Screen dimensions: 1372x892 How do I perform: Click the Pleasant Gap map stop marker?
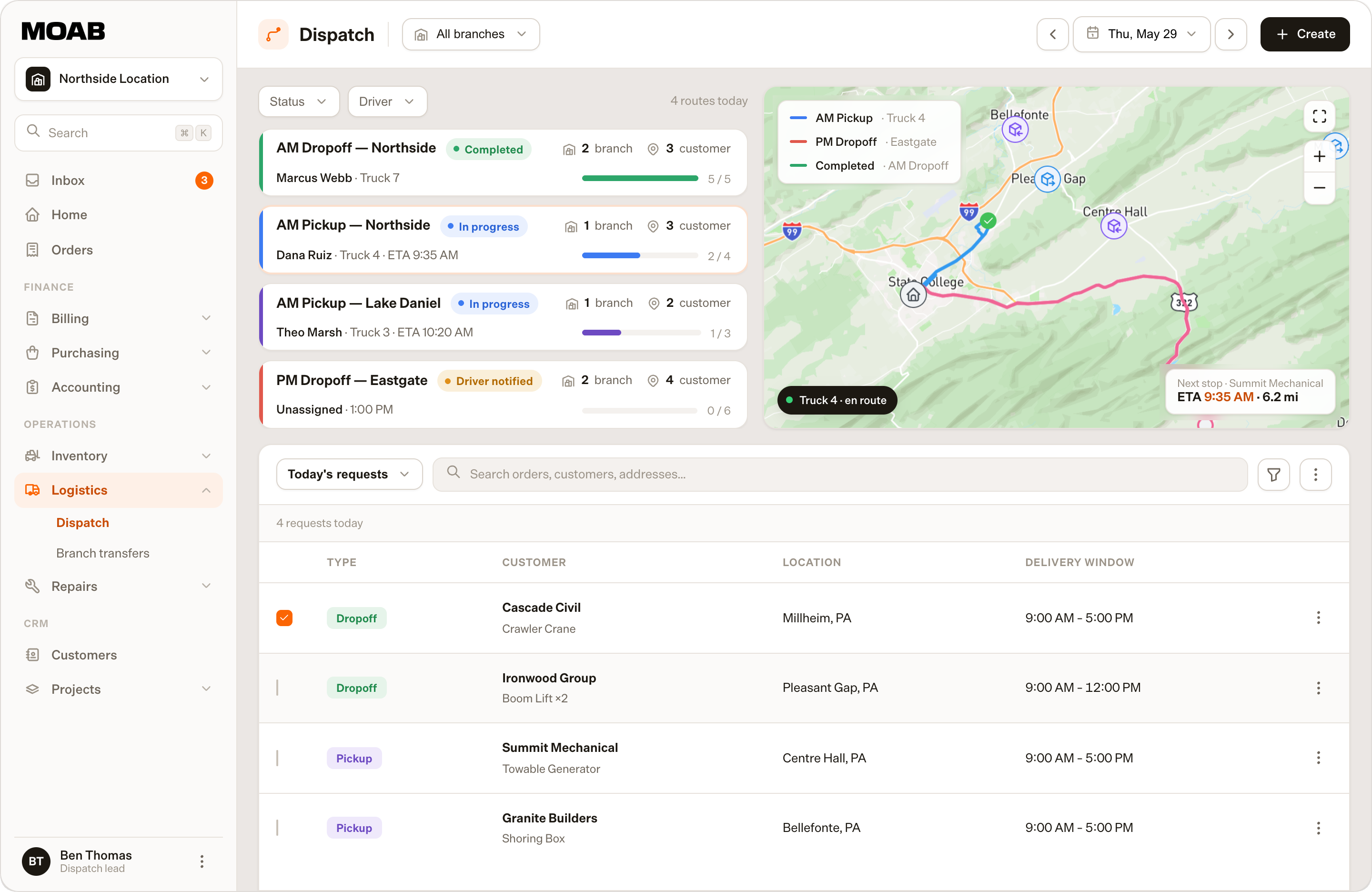coord(1048,179)
